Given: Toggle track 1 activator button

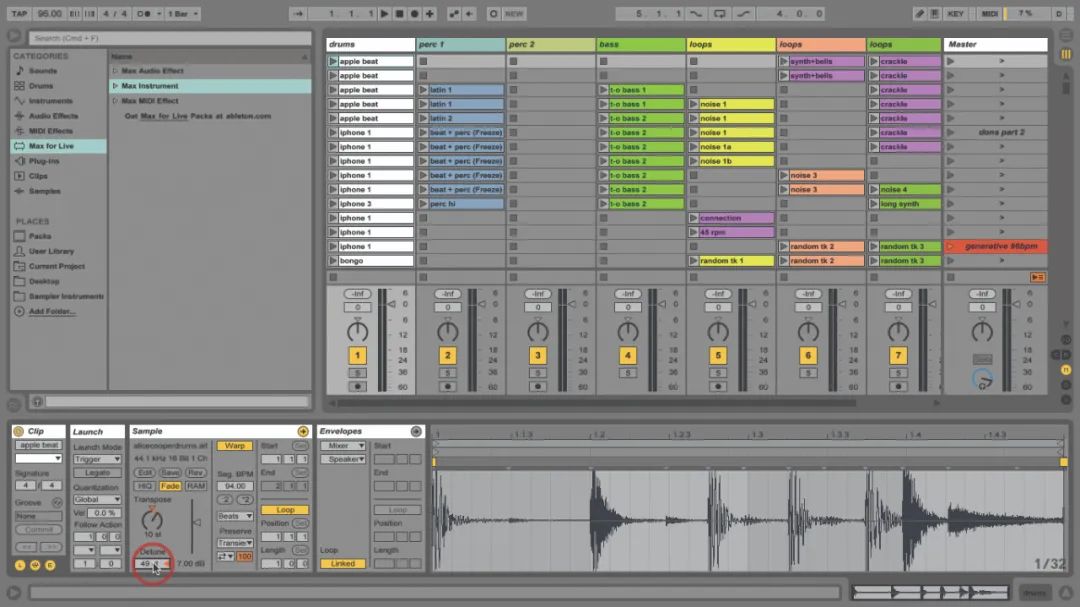Looking at the screenshot, I should click(x=357, y=356).
